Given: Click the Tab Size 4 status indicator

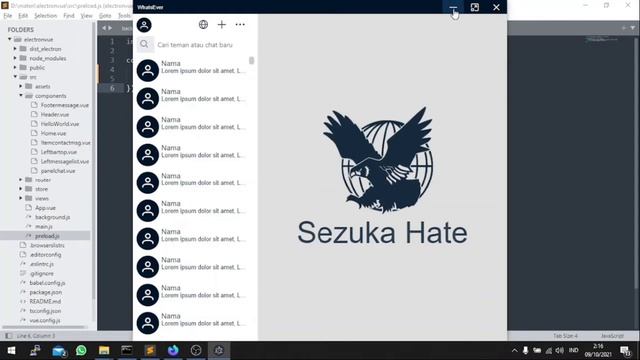Looking at the screenshot, I should pyautogui.click(x=565, y=336).
